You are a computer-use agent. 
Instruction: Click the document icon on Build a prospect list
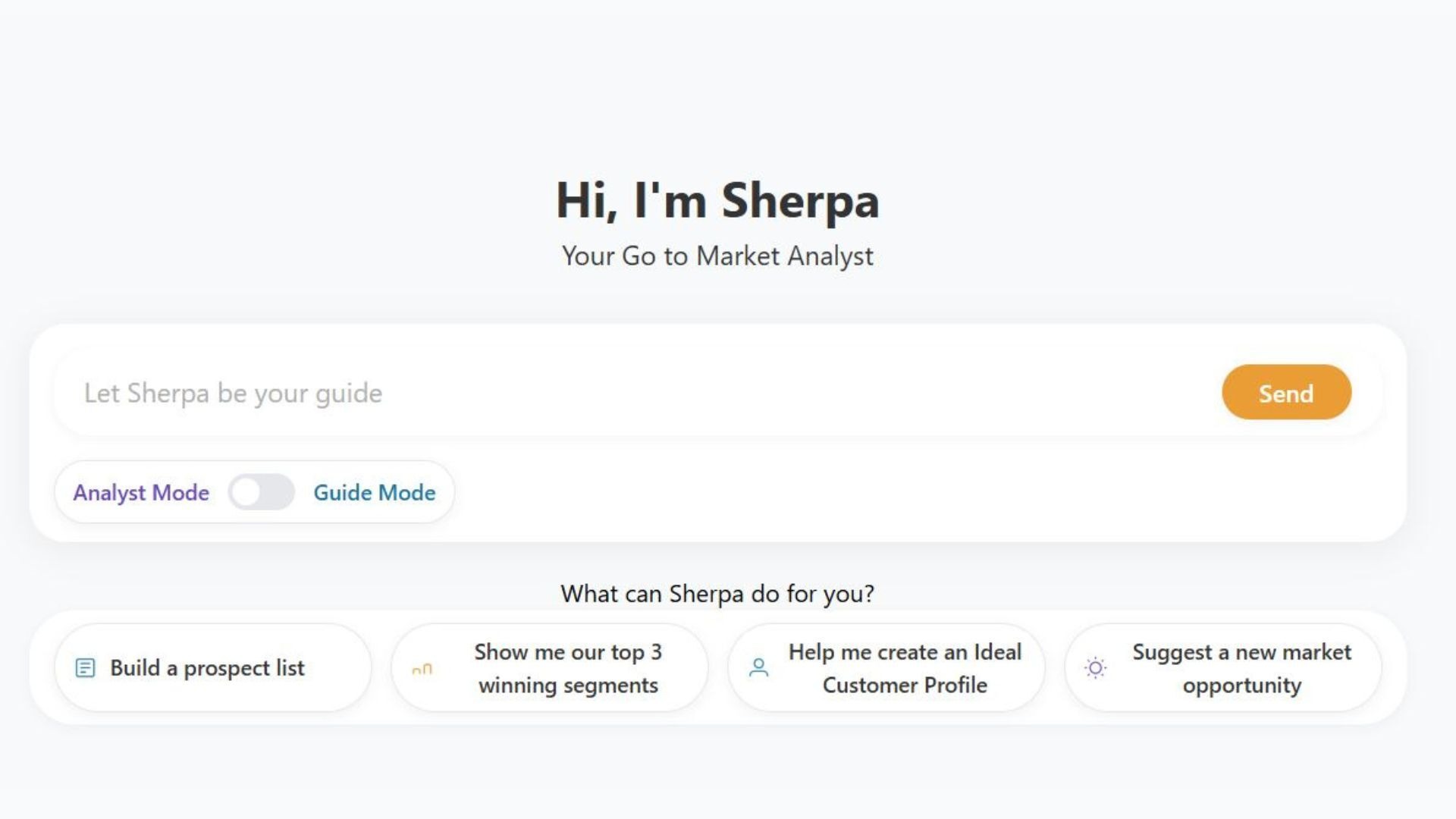click(x=86, y=668)
